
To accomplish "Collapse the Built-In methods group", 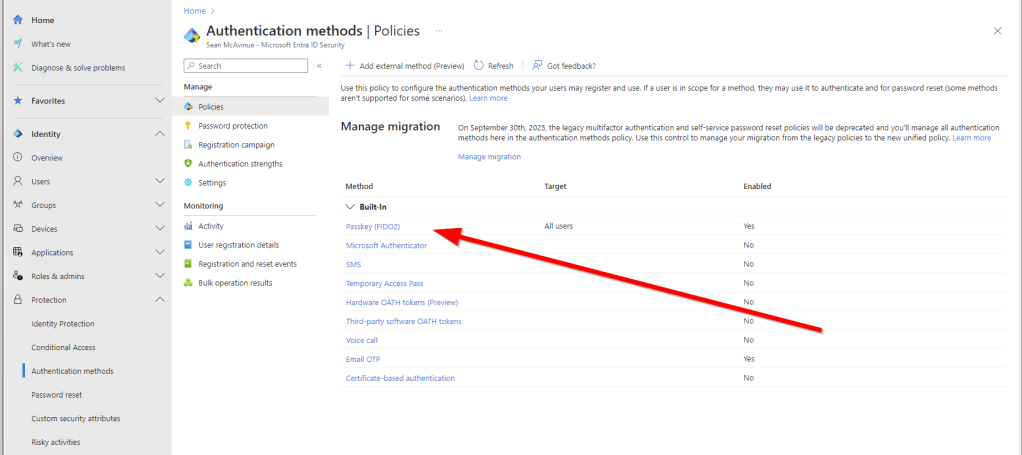I will 350,207.
